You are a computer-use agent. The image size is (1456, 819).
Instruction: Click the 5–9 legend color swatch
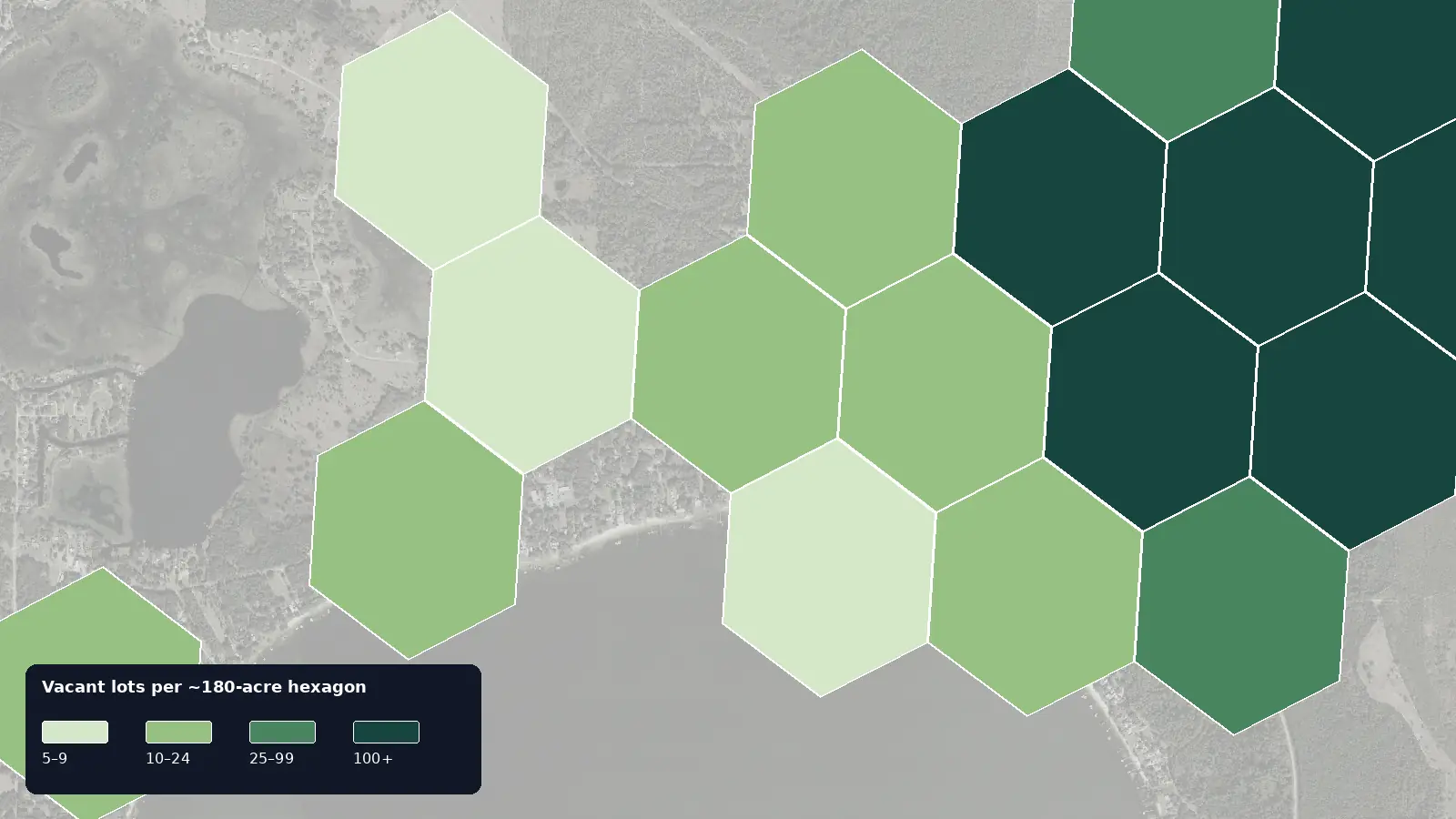(75, 732)
